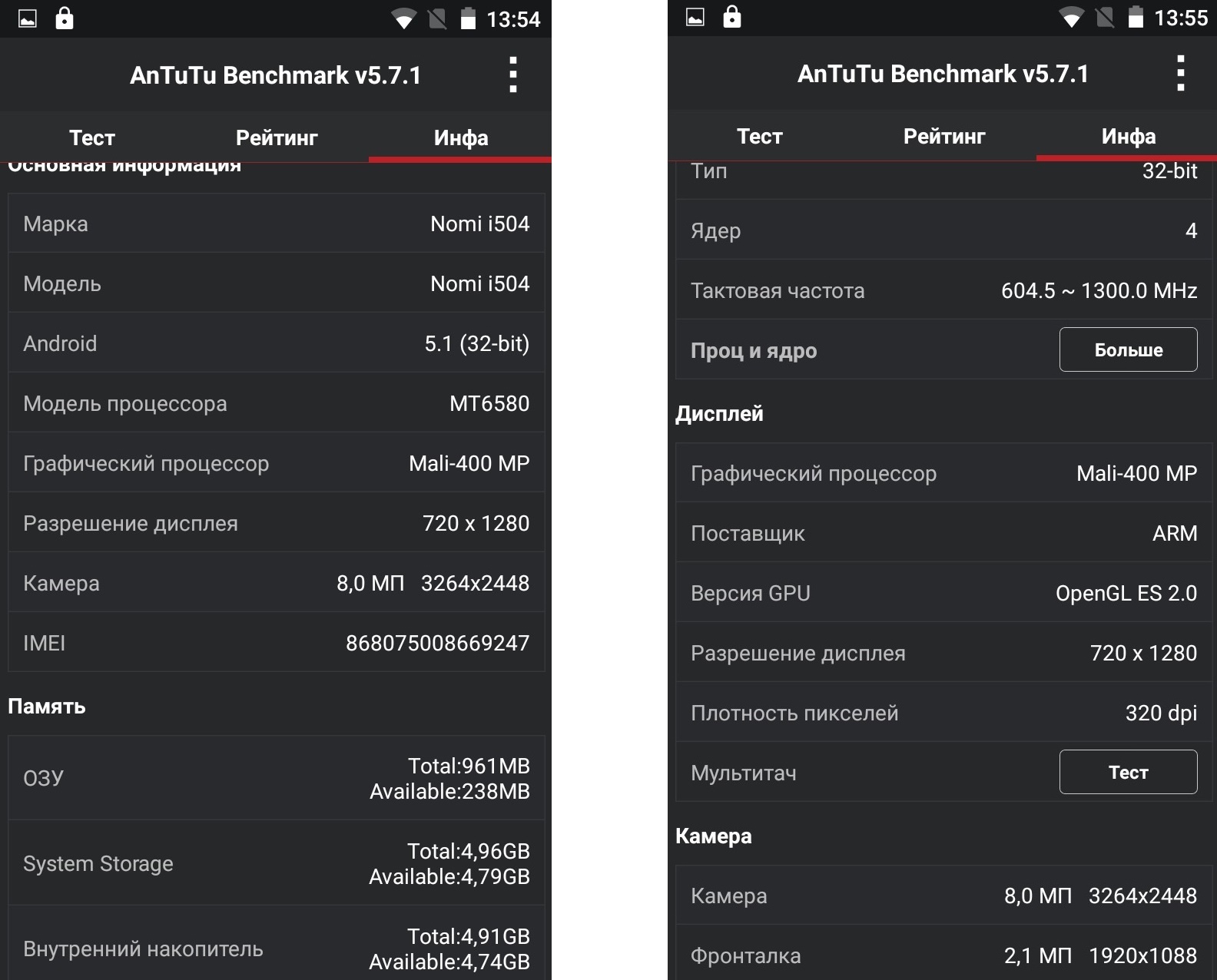The image size is (1217, 980).
Task: Open the three-dot menu in right screenshot
Action: (1181, 73)
